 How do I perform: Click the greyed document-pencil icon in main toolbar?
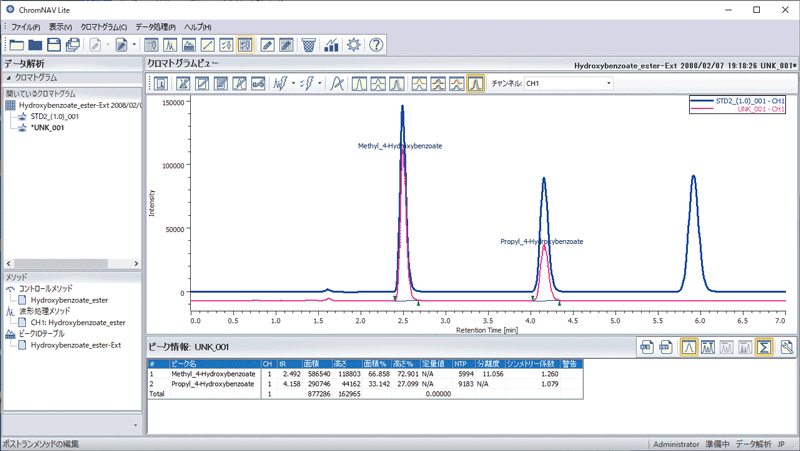(95, 45)
